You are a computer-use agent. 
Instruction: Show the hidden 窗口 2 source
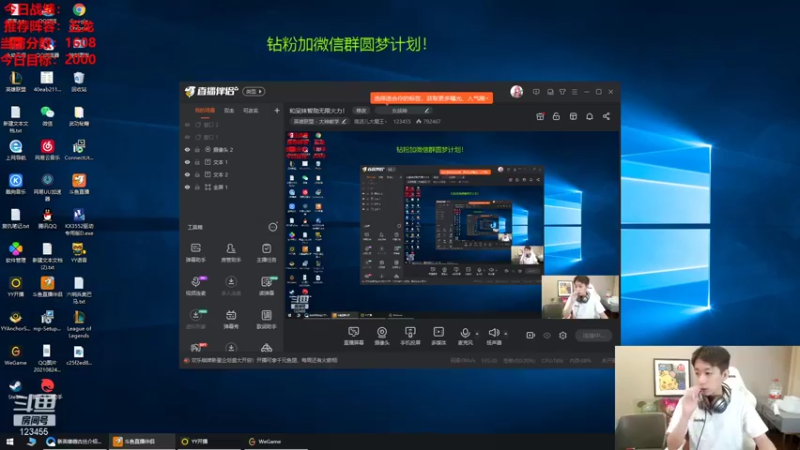tap(187, 124)
